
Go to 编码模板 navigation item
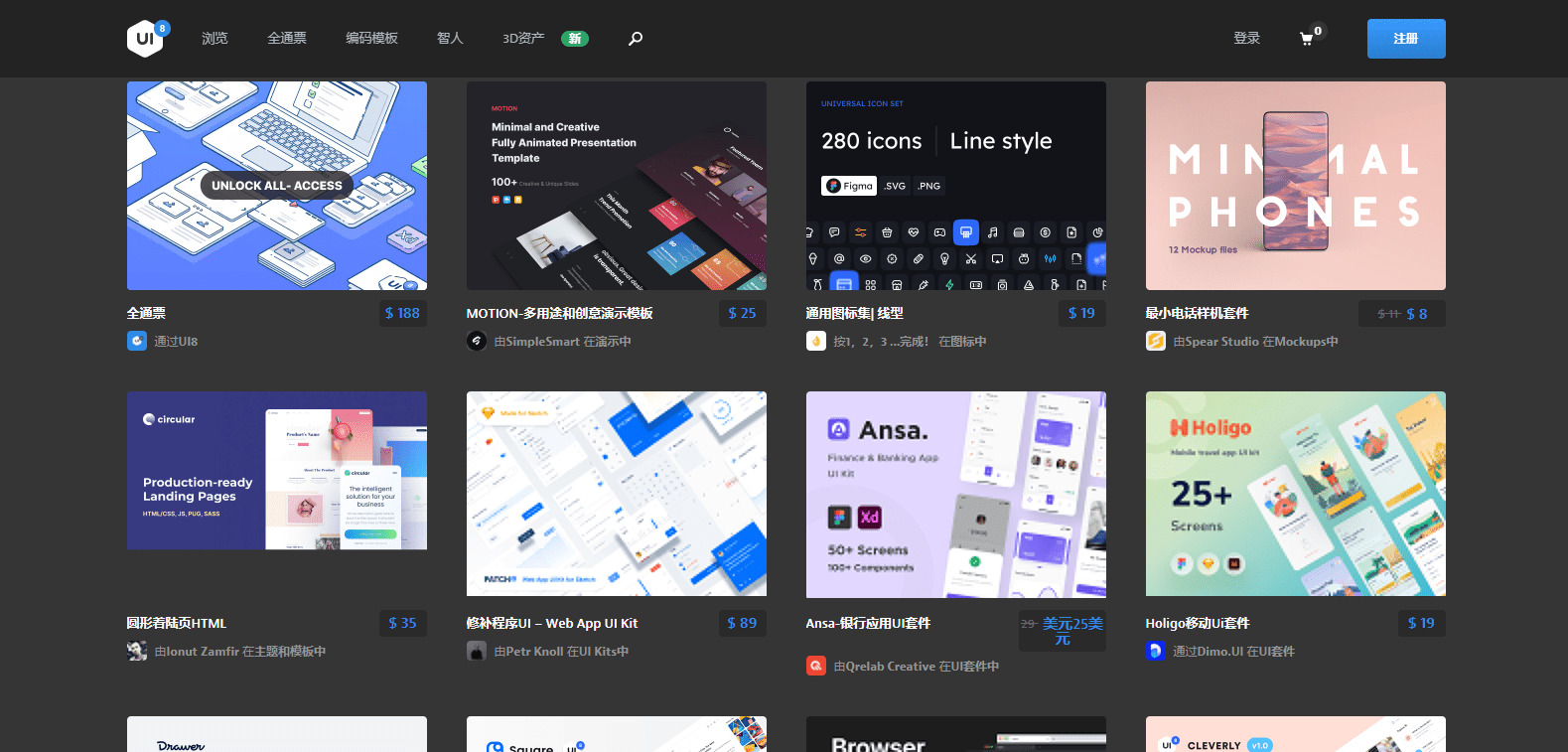point(371,39)
